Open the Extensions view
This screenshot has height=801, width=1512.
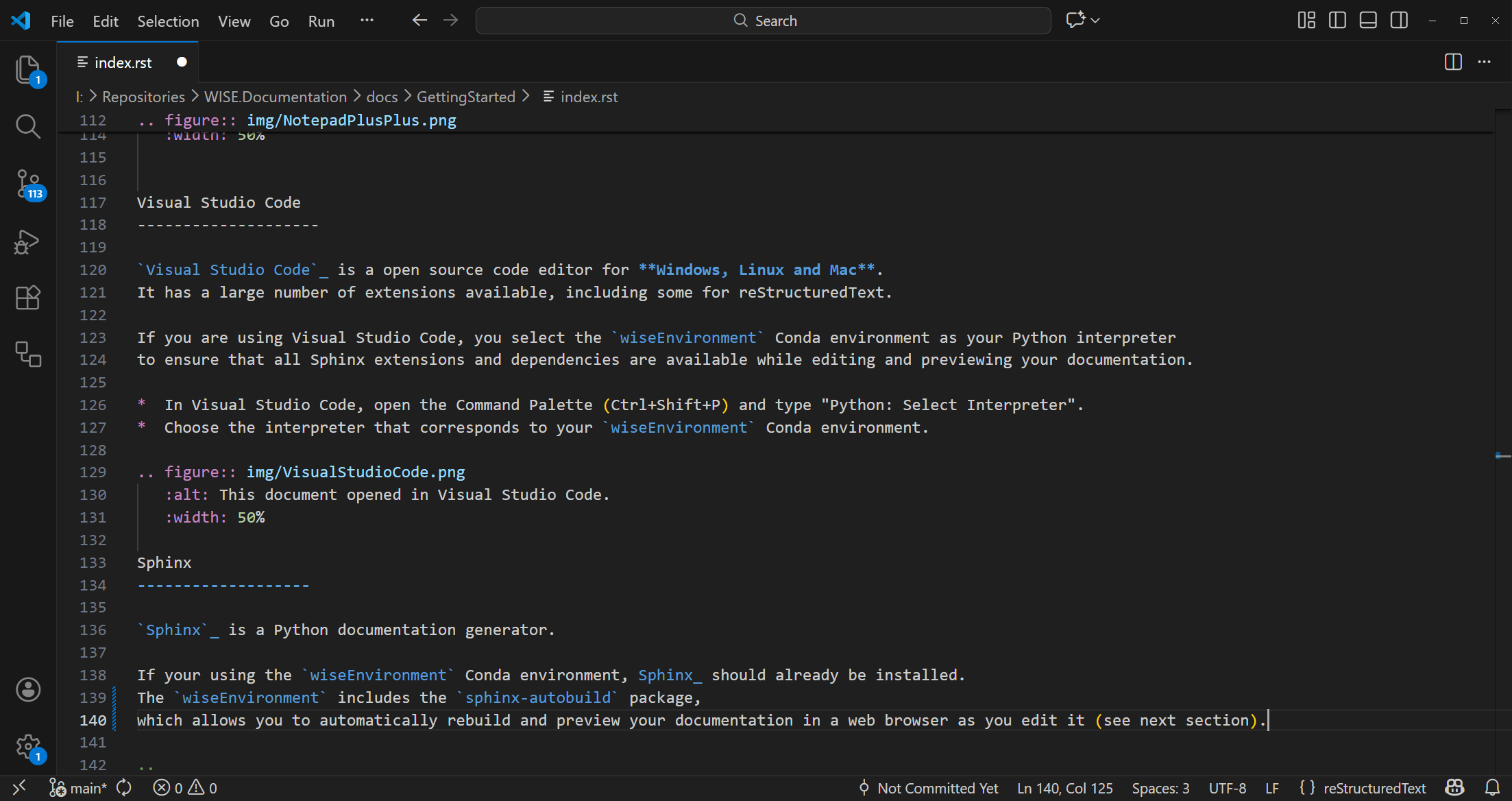[27, 298]
